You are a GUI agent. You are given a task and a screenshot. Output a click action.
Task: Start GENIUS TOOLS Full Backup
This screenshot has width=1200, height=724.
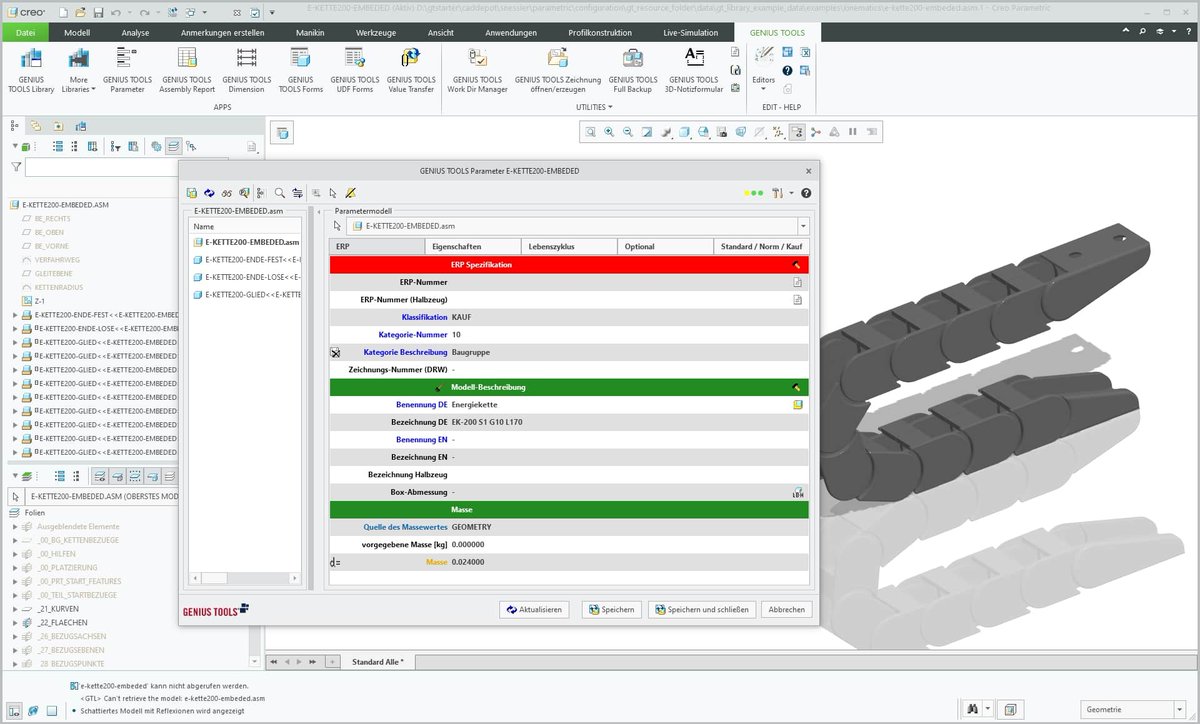click(633, 70)
